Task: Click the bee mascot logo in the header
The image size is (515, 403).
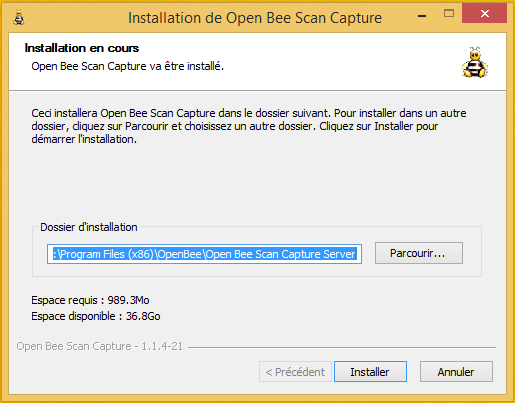Action: (475, 62)
